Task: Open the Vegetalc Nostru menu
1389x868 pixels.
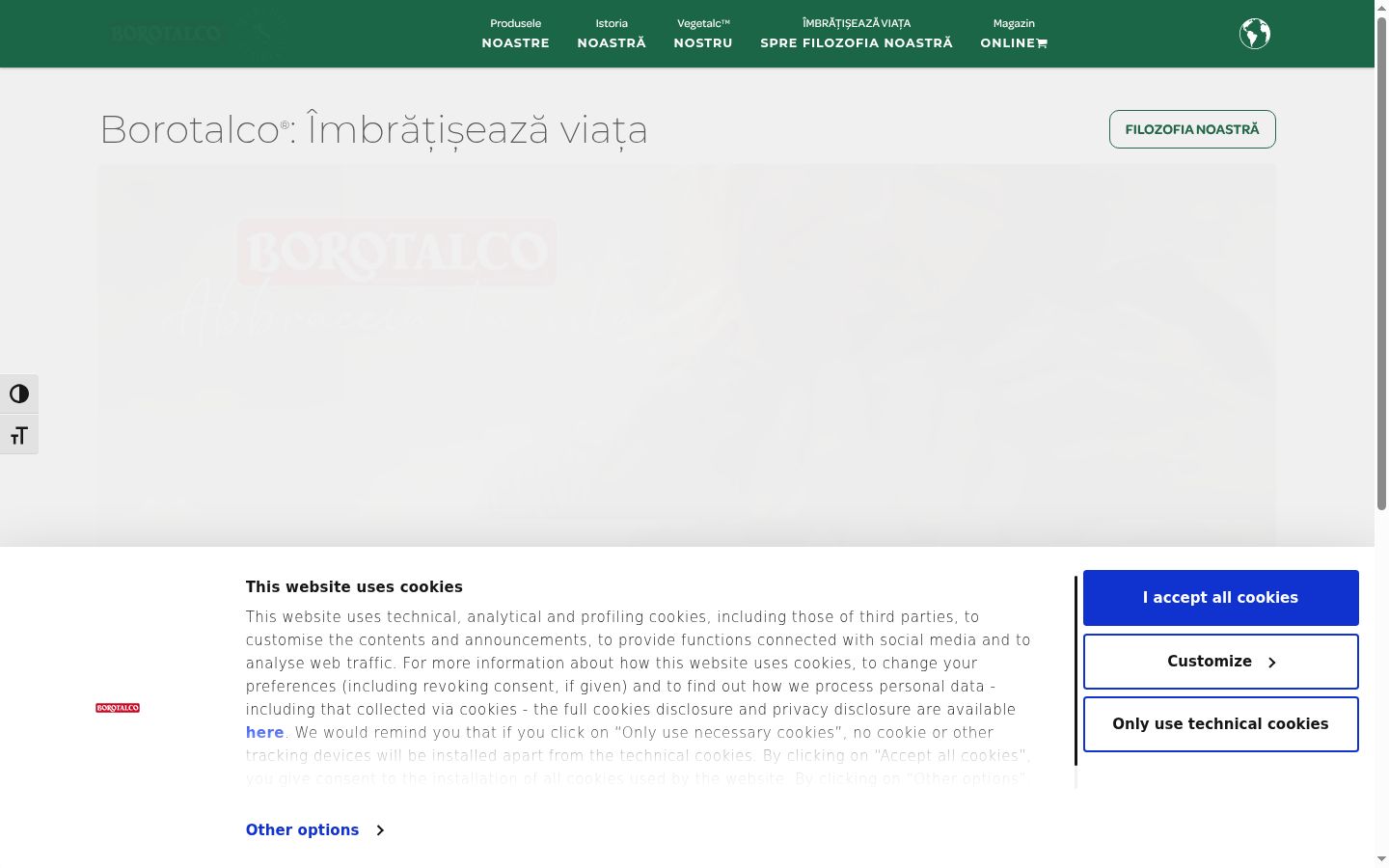Action: click(x=703, y=34)
